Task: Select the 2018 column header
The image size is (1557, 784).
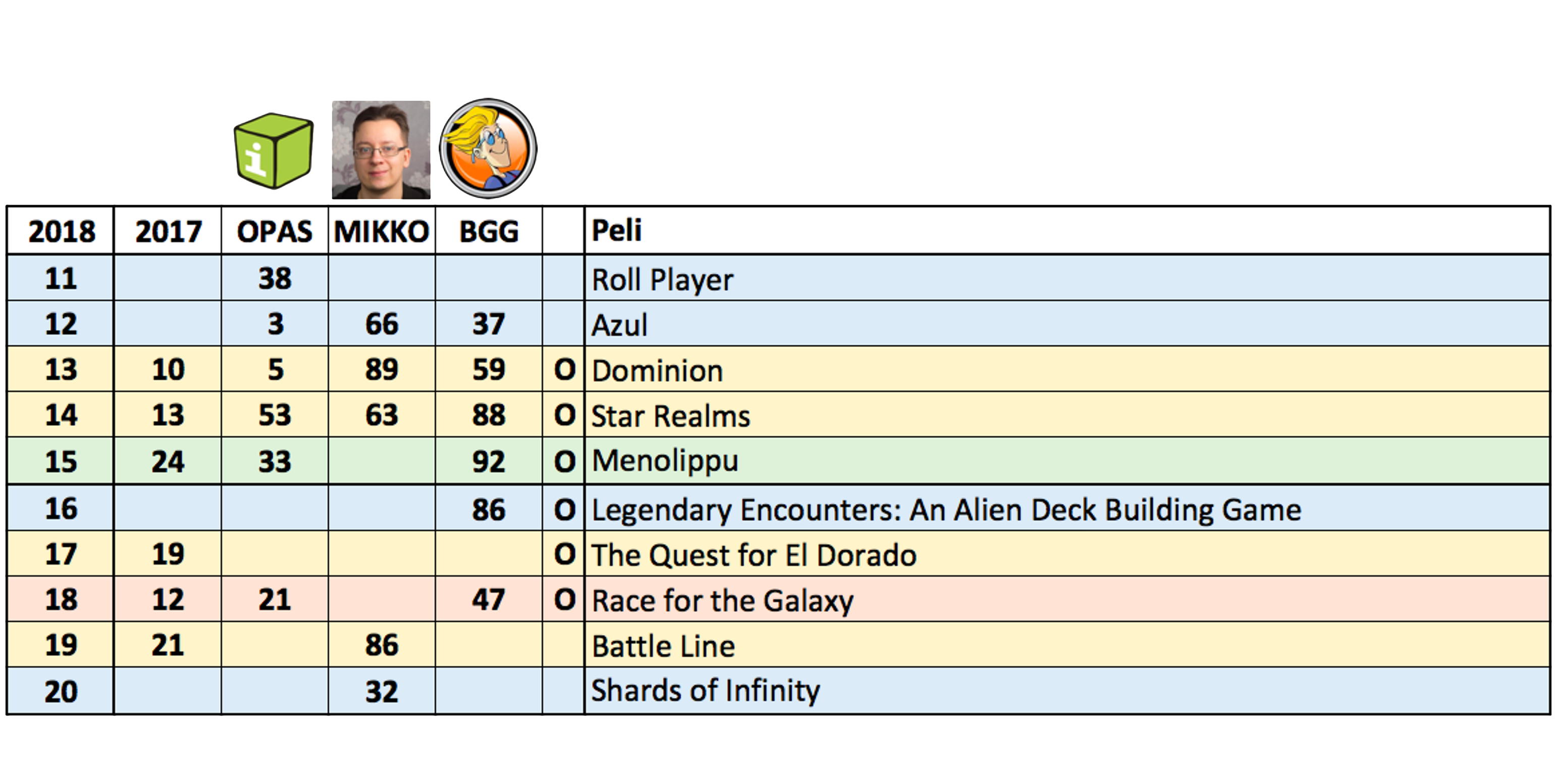Action: tap(61, 232)
